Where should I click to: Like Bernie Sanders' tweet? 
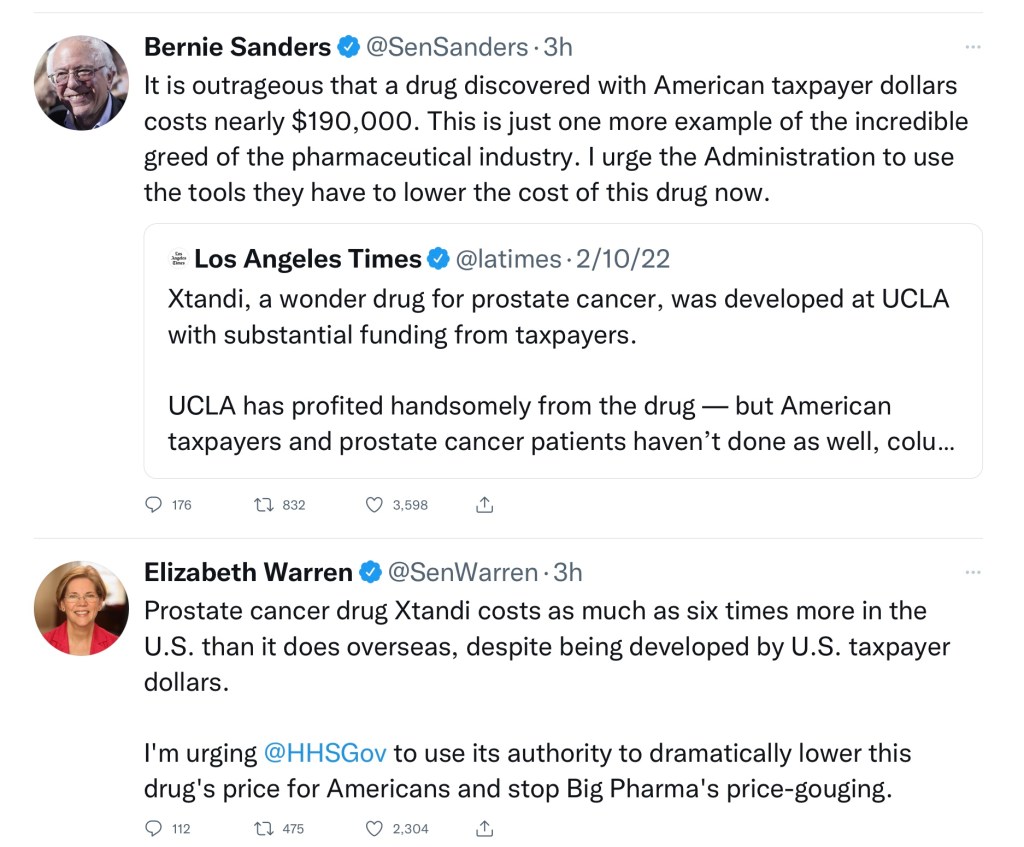point(374,505)
